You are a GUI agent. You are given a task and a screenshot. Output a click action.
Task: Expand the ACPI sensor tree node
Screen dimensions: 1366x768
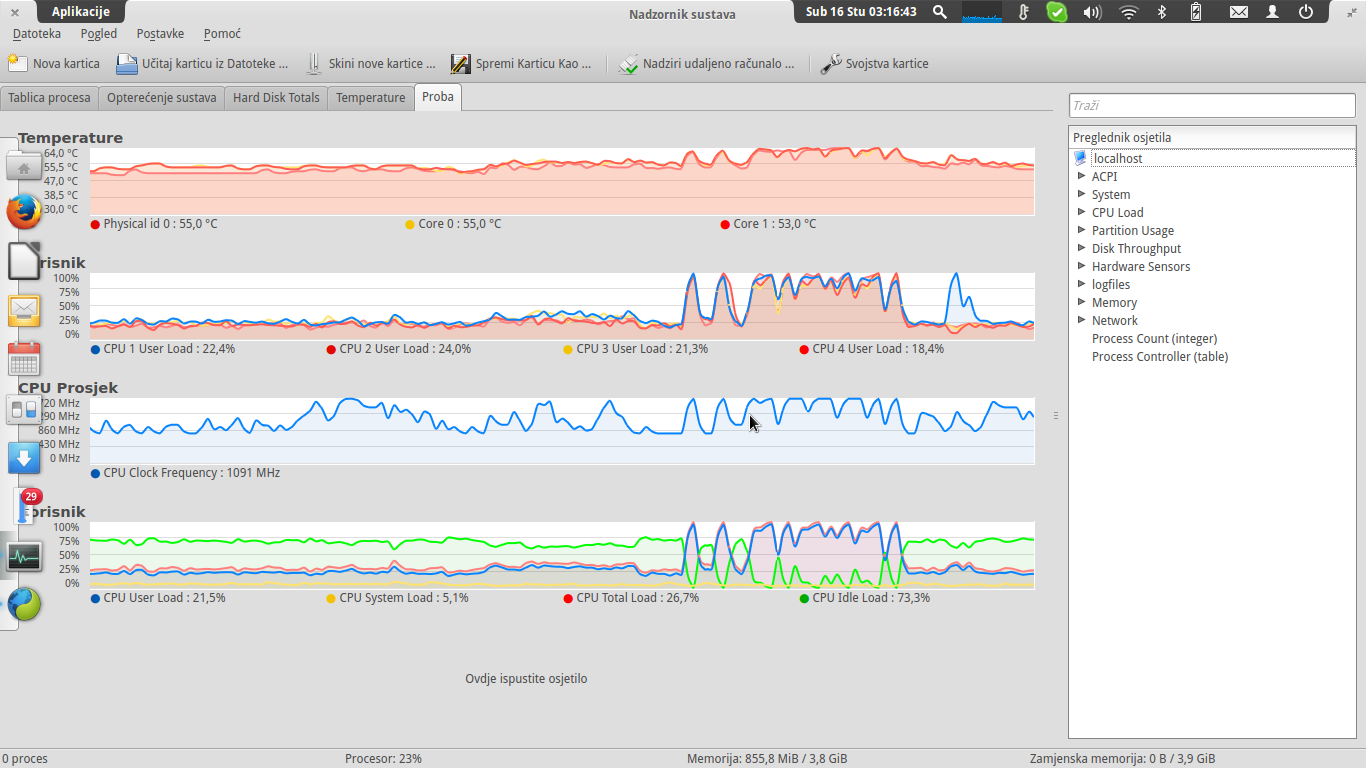tap(1081, 176)
